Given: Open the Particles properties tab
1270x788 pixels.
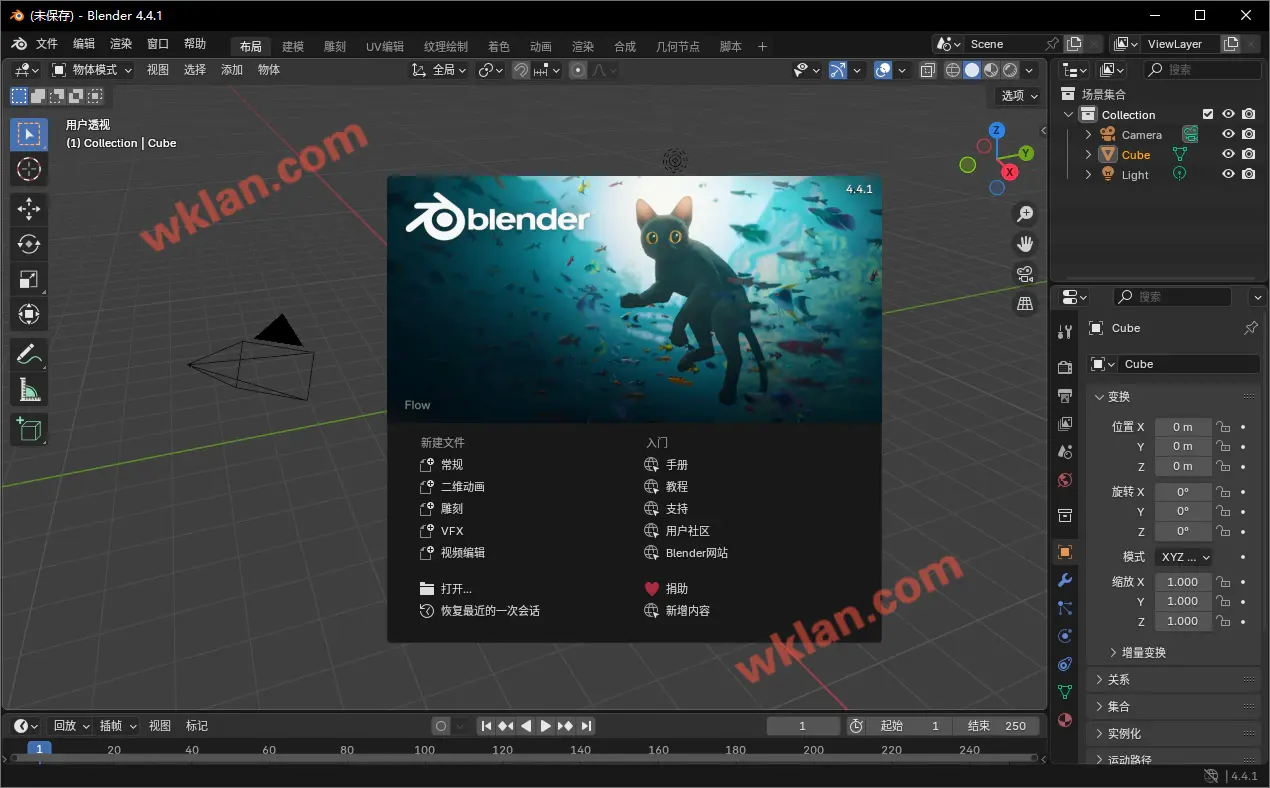Looking at the screenshot, I should click(x=1065, y=608).
